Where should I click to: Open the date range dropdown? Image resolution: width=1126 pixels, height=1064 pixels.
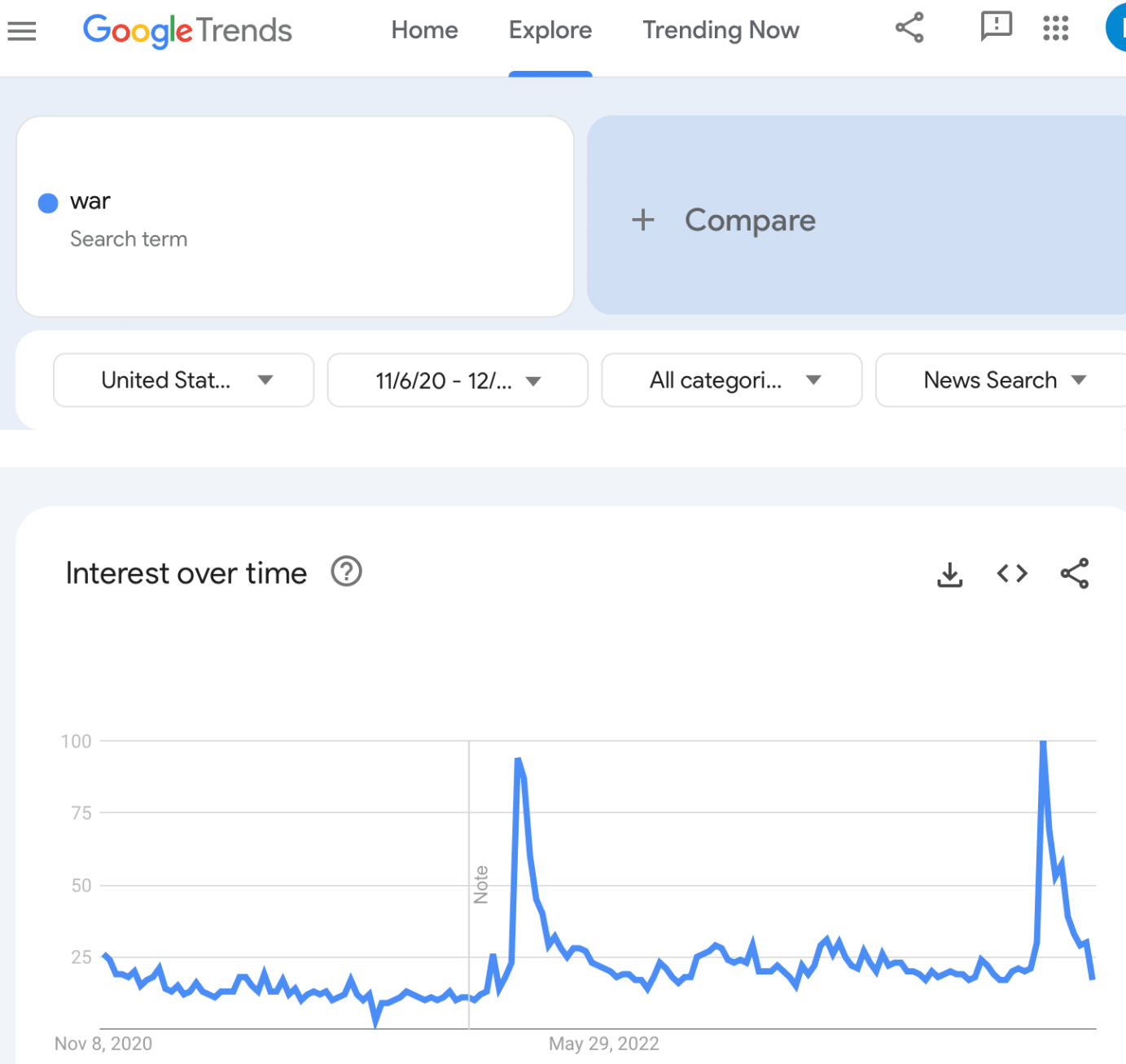click(458, 380)
